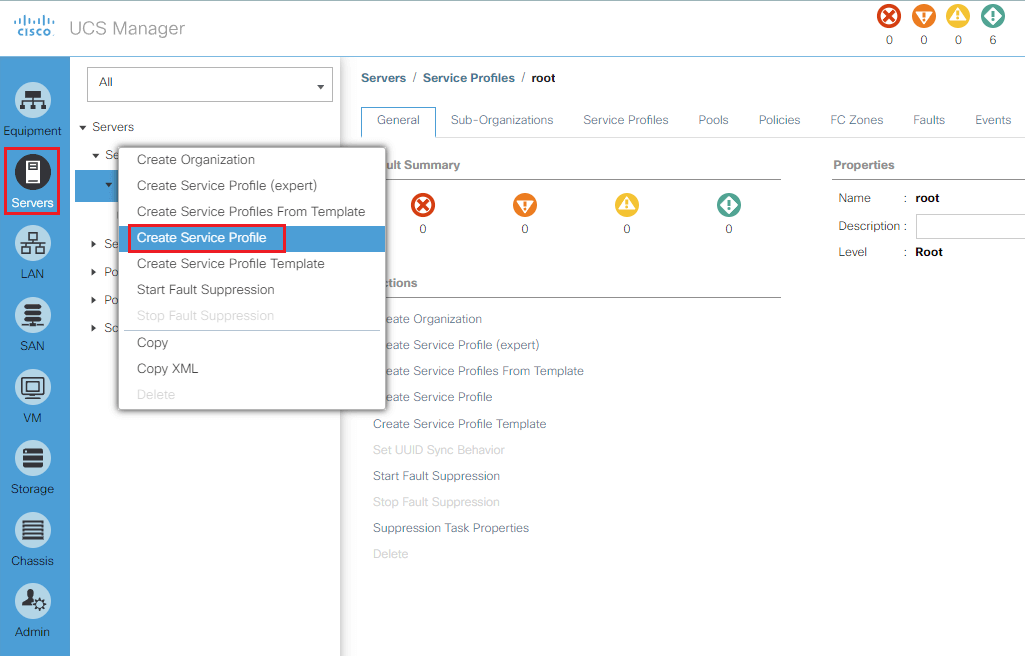Screen dimensions: 1025x656
Task: Switch to the Policies tab
Action: click(779, 120)
